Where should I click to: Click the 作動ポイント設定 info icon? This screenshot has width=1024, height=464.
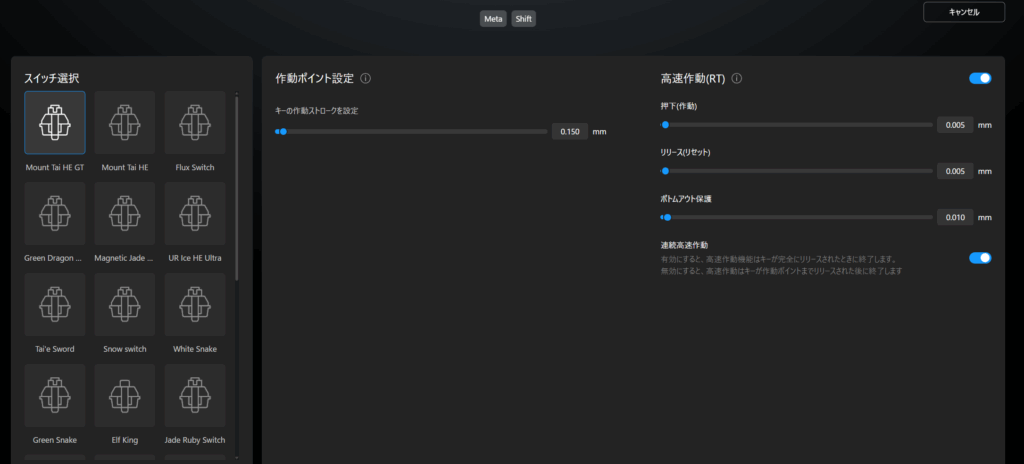[x=366, y=78]
